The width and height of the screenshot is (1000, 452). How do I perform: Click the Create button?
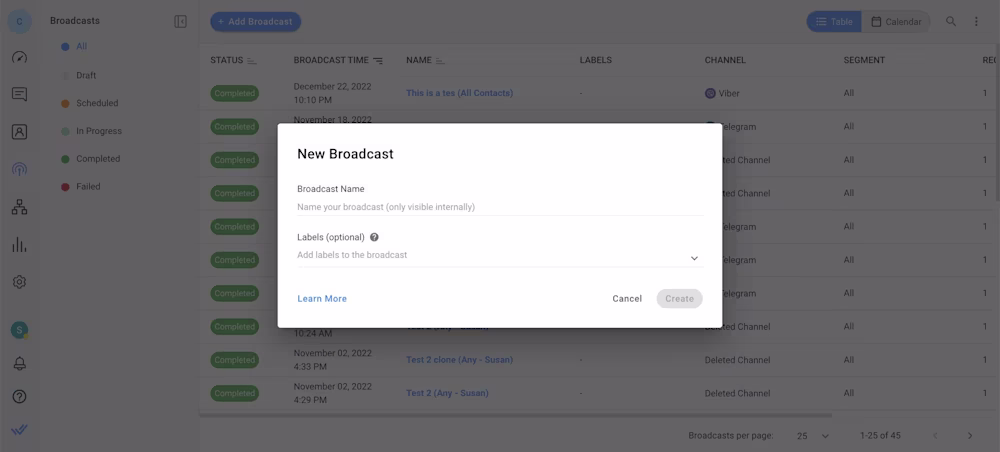pyautogui.click(x=679, y=298)
